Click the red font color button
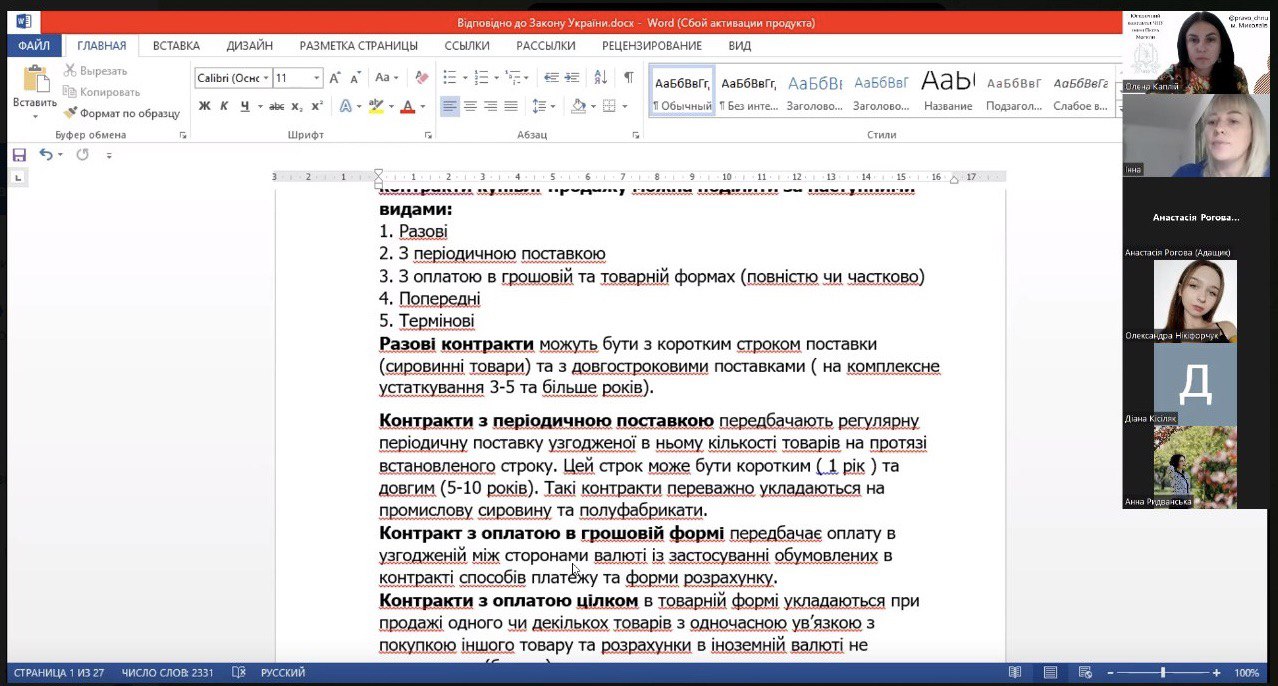The width and height of the screenshot is (1278, 686). (x=407, y=106)
